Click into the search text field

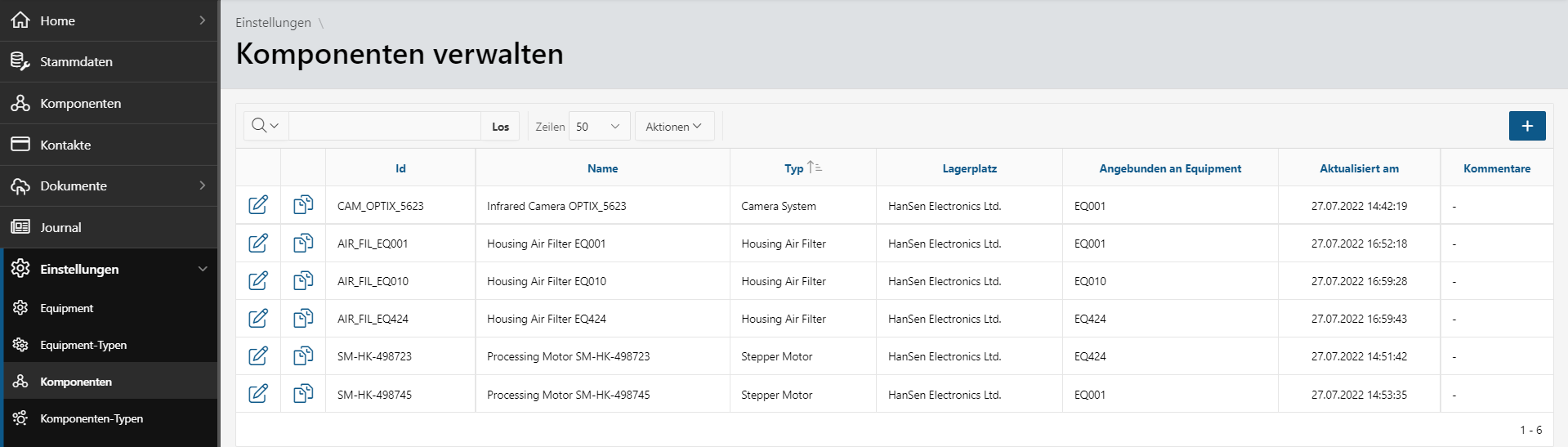pyautogui.click(x=384, y=127)
